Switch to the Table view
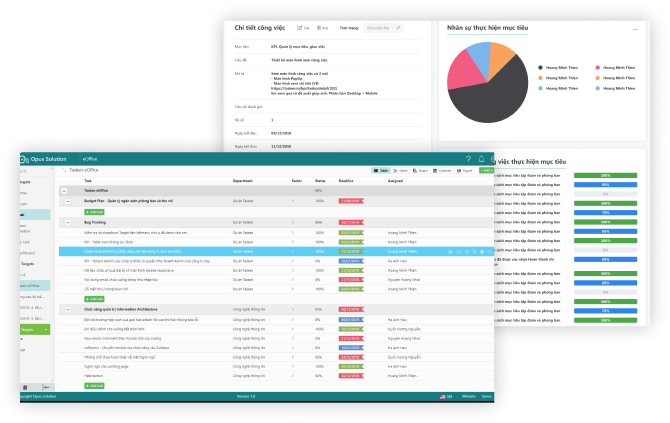This screenshot has height=423, width=670. (x=381, y=170)
